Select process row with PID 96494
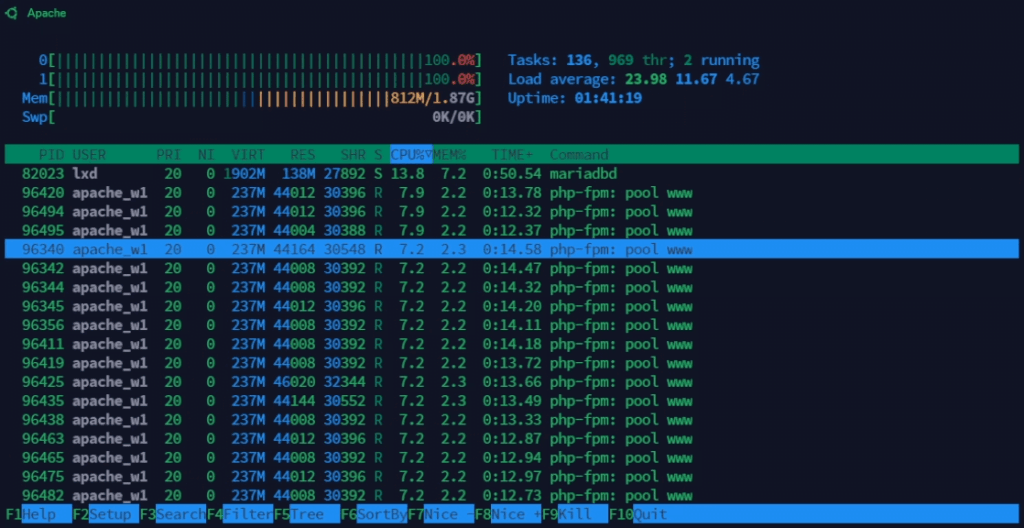 tap(511, 212)
